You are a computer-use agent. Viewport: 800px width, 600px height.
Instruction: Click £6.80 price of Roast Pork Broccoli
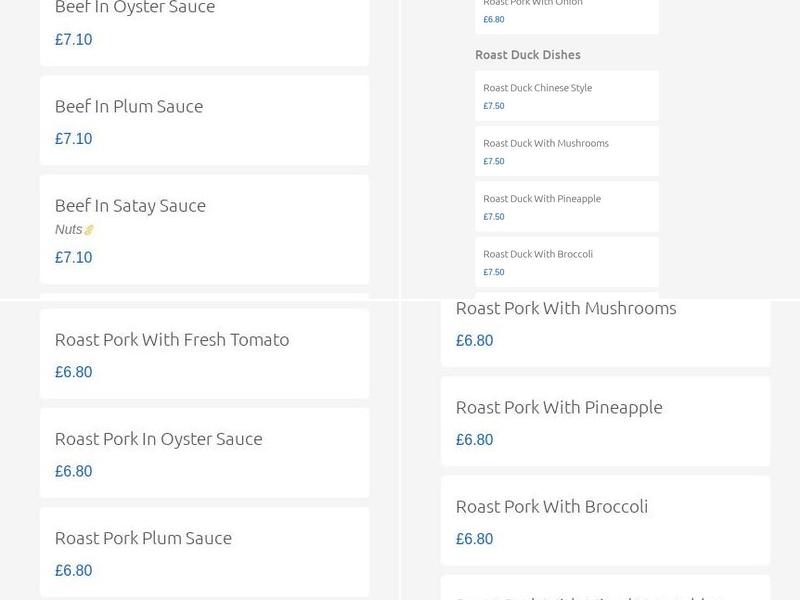(x=474, y=539)
